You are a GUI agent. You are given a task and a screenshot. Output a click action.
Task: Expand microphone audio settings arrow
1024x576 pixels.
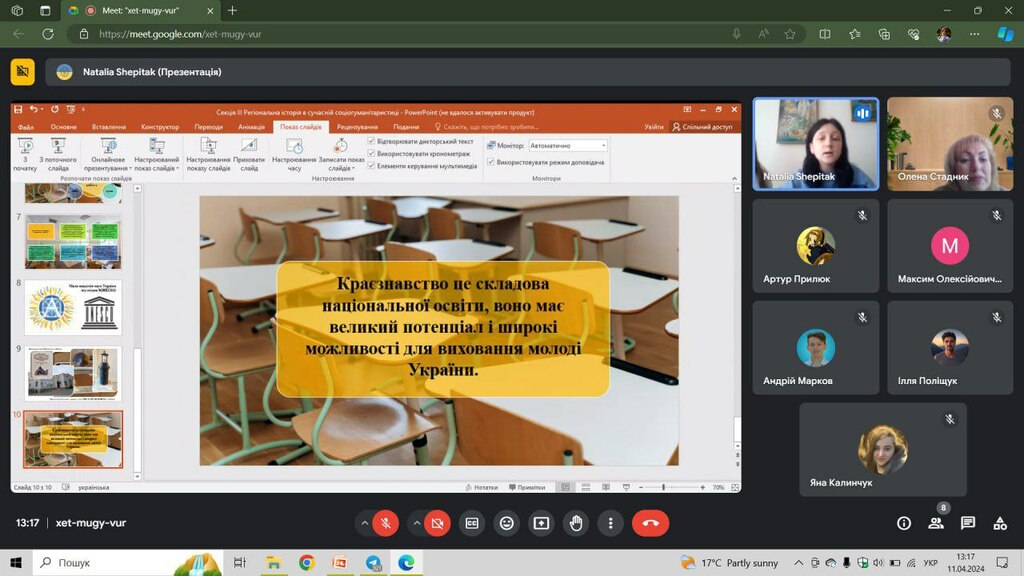365,523
